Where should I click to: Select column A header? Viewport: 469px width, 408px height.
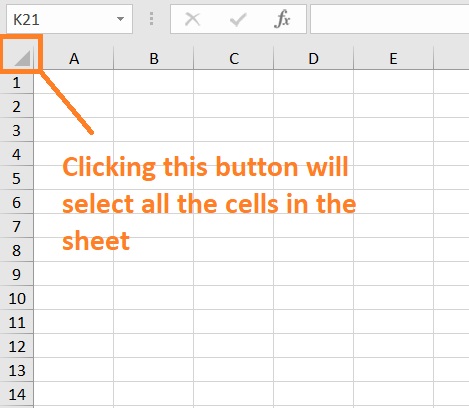point(74,59)
